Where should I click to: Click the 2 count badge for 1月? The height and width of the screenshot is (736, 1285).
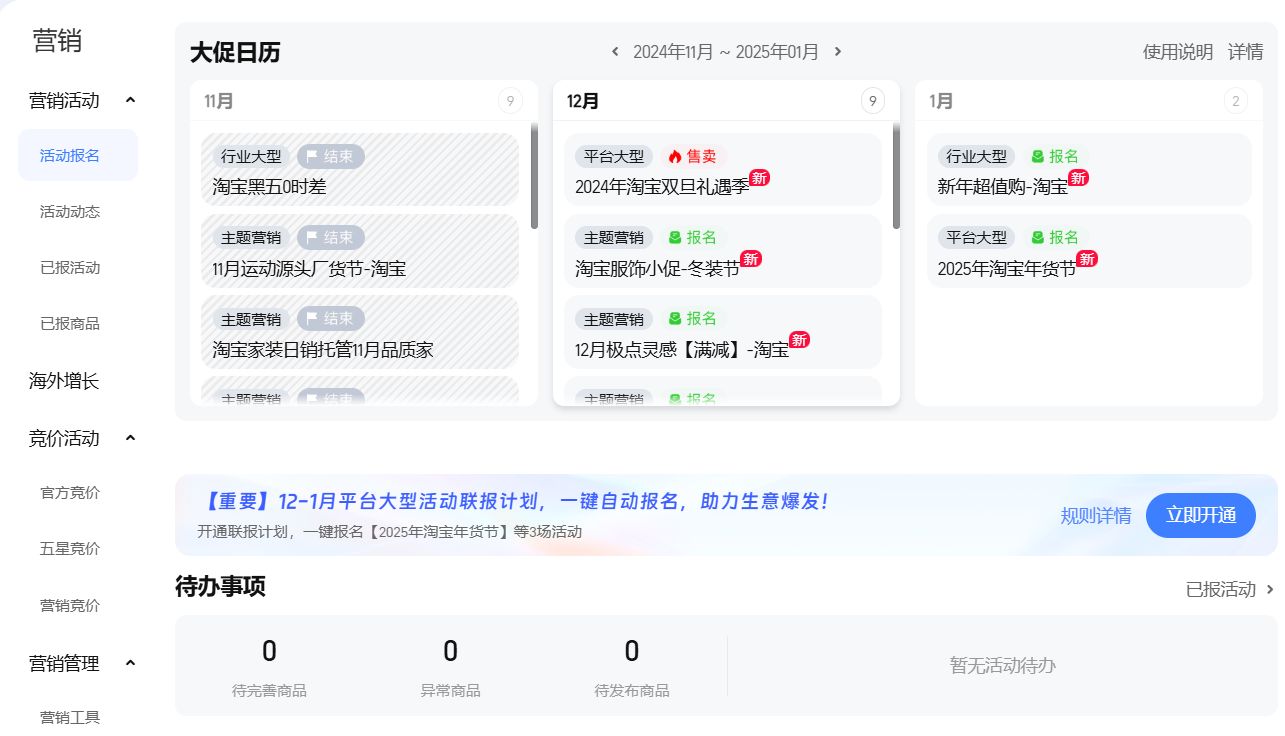tap(1236, 101)
